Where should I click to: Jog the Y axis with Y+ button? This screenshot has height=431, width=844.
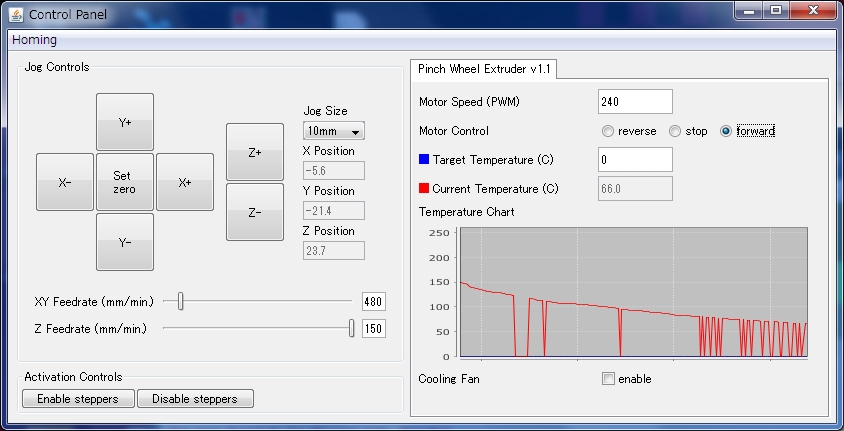(x=125, y=122)
